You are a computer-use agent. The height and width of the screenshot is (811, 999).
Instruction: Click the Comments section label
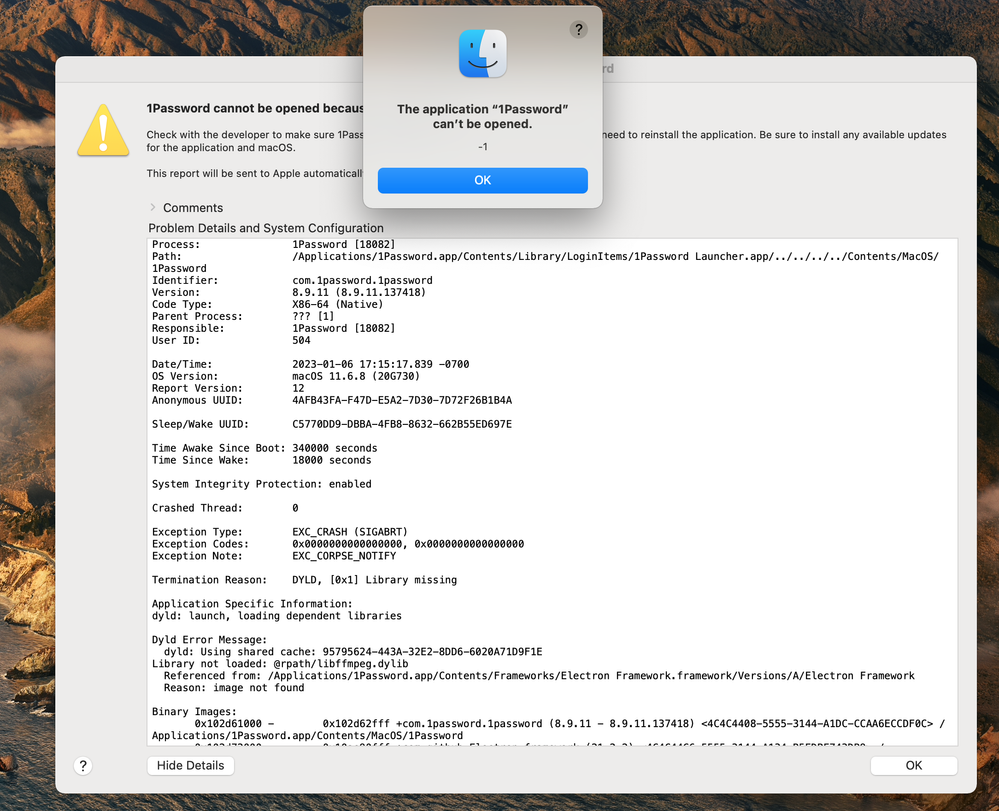[193, 208]
